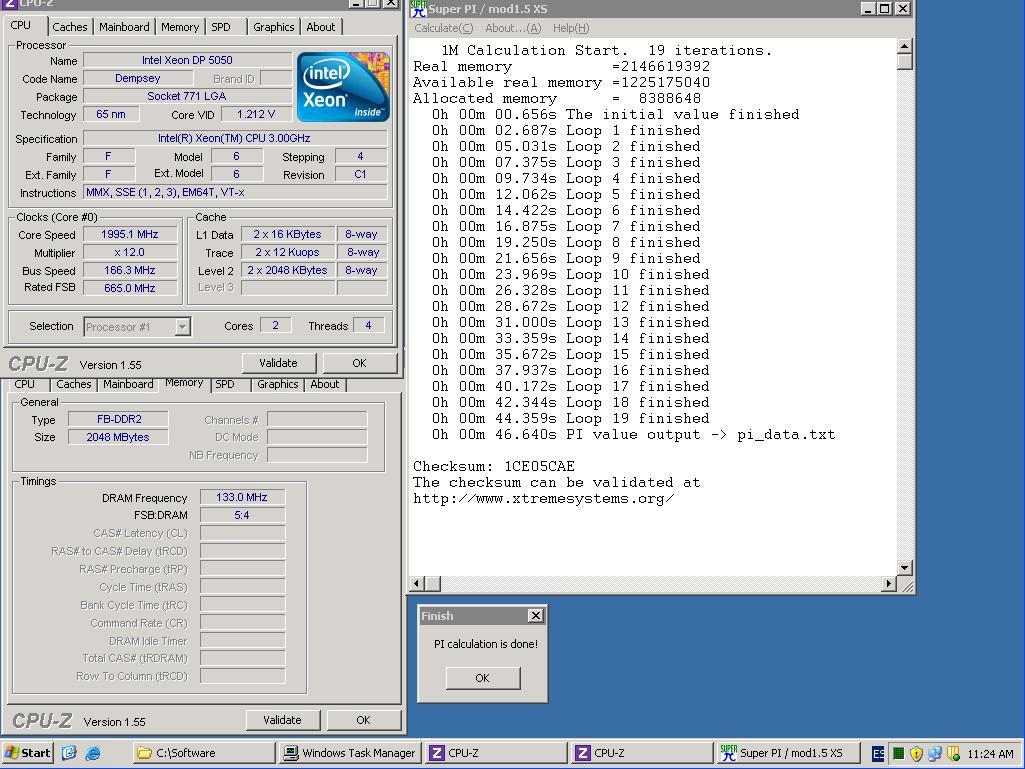Click the ES language indicator in tray

pos(878,753)
